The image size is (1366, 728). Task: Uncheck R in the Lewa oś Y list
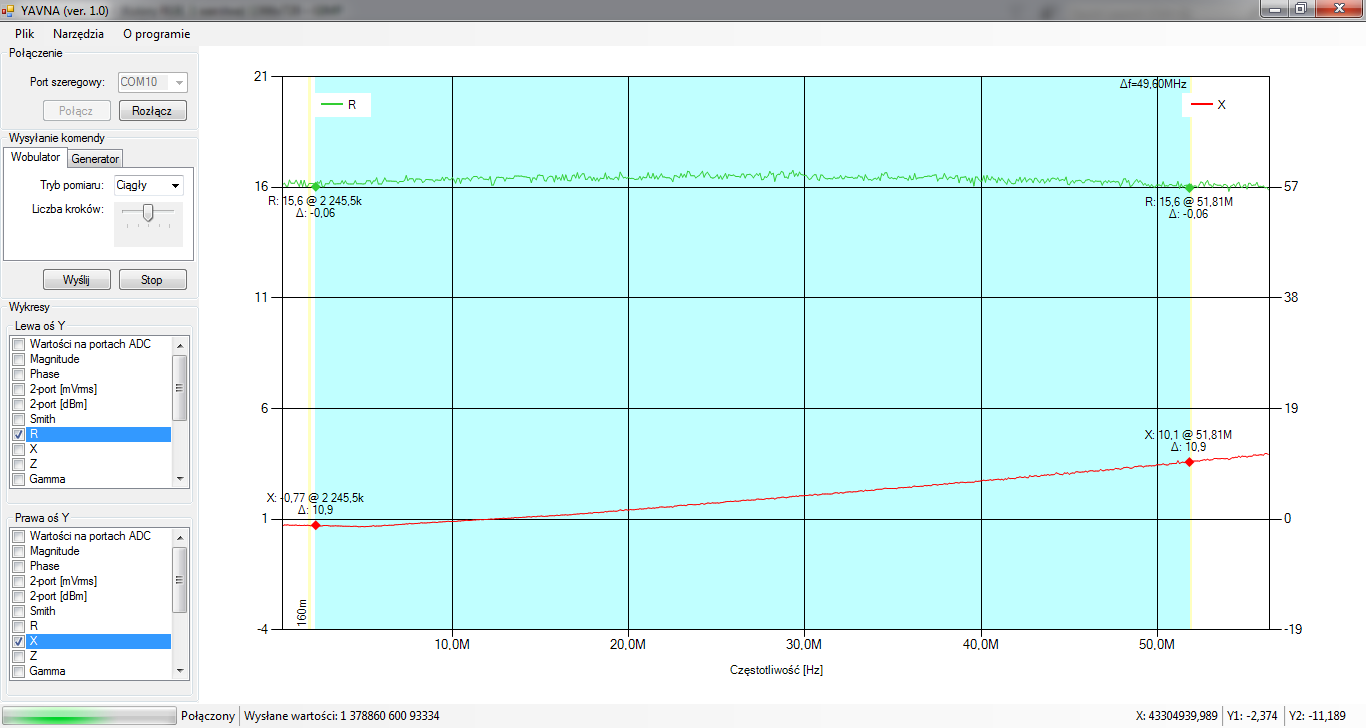point(18,434)
